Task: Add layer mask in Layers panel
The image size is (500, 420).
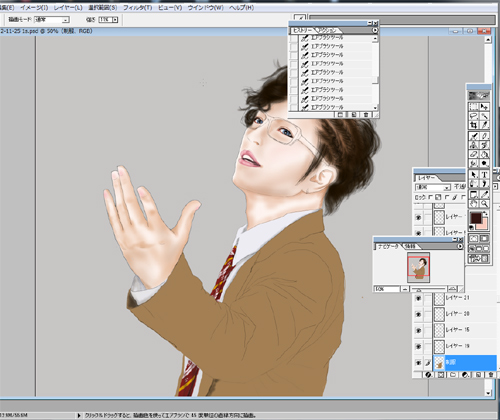Action: tap(441, 375)
